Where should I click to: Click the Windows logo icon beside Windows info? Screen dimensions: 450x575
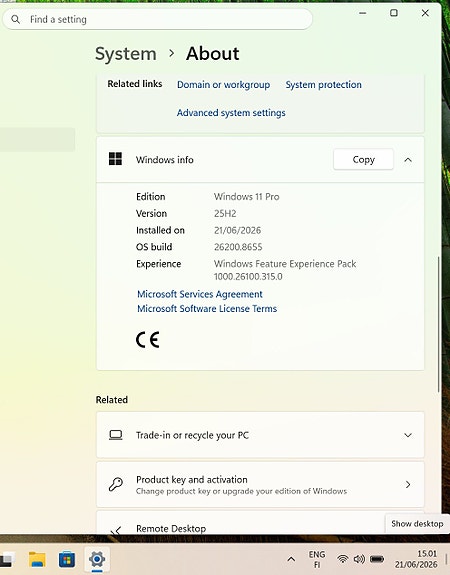[x=115, y=159]
